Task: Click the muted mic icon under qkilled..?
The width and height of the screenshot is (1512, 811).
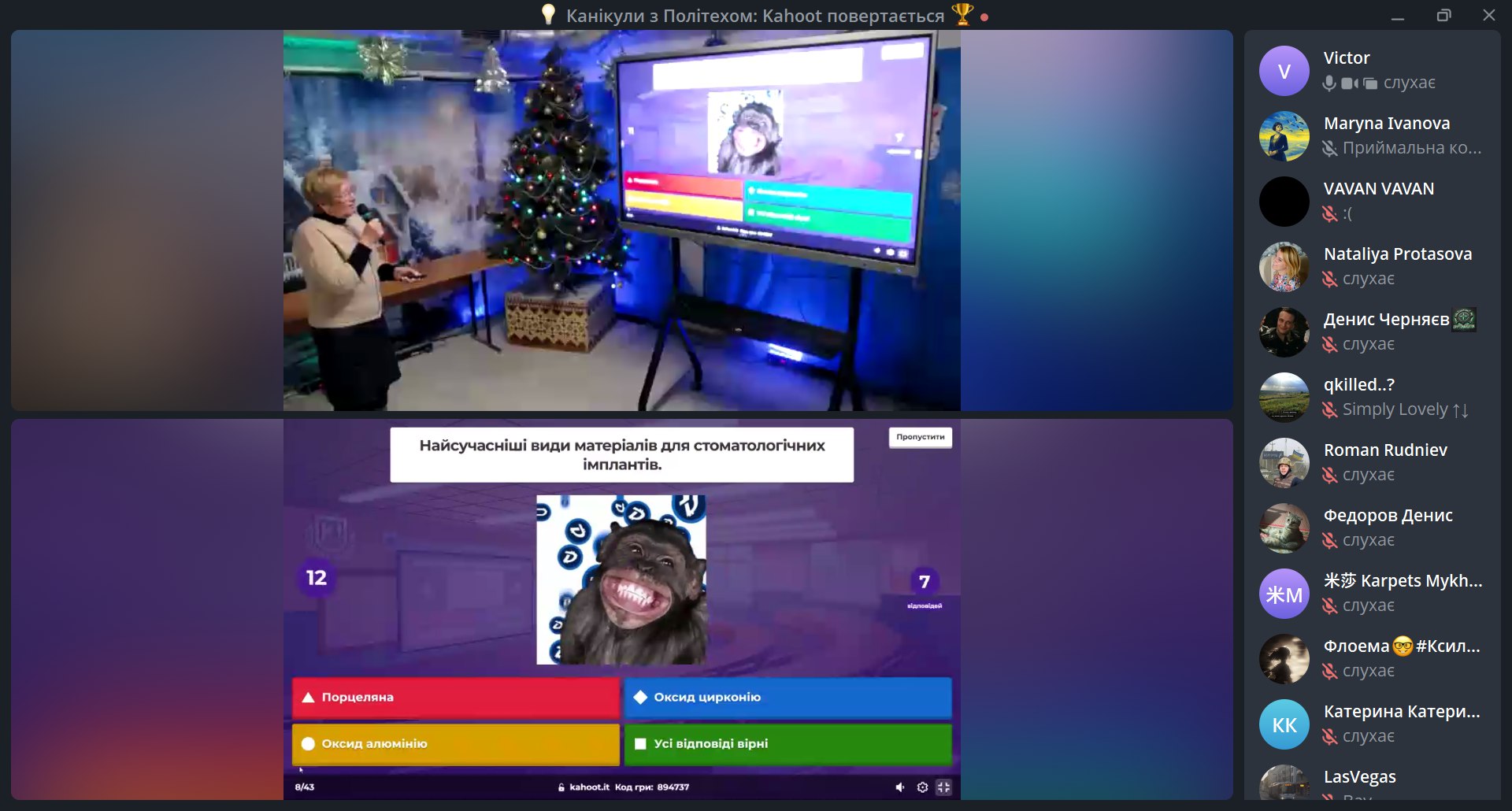Action: coord(1330,409)
